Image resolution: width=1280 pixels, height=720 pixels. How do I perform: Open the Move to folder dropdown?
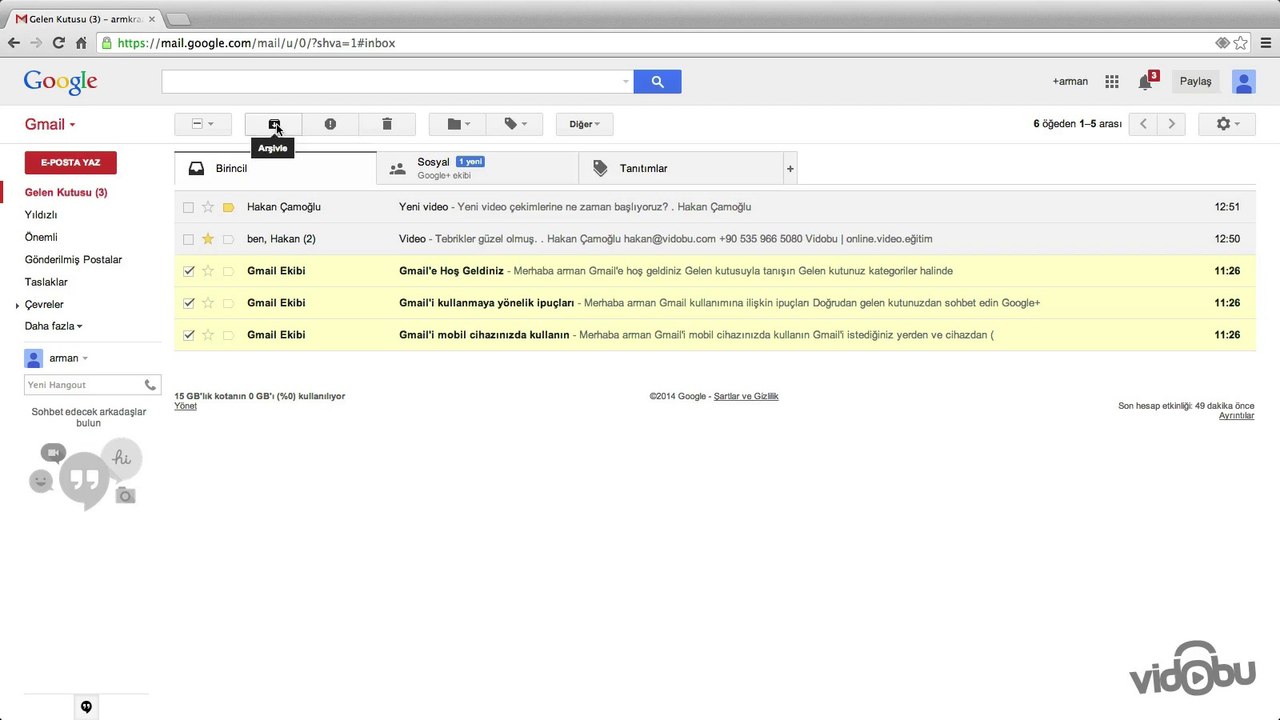point(458,124)
